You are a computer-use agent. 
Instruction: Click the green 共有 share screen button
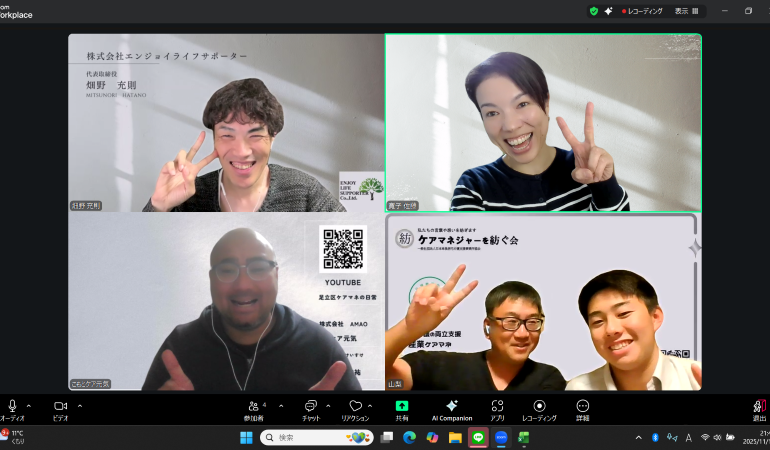(x=402, y=406)
